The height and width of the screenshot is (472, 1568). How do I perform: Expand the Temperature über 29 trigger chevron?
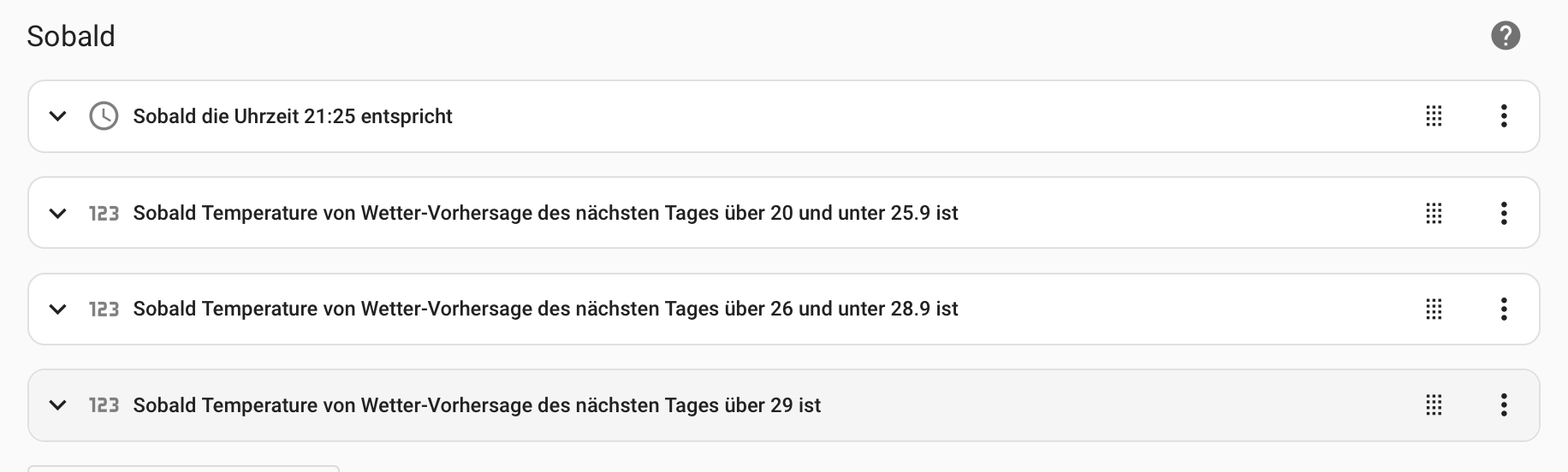click(57, 405)
